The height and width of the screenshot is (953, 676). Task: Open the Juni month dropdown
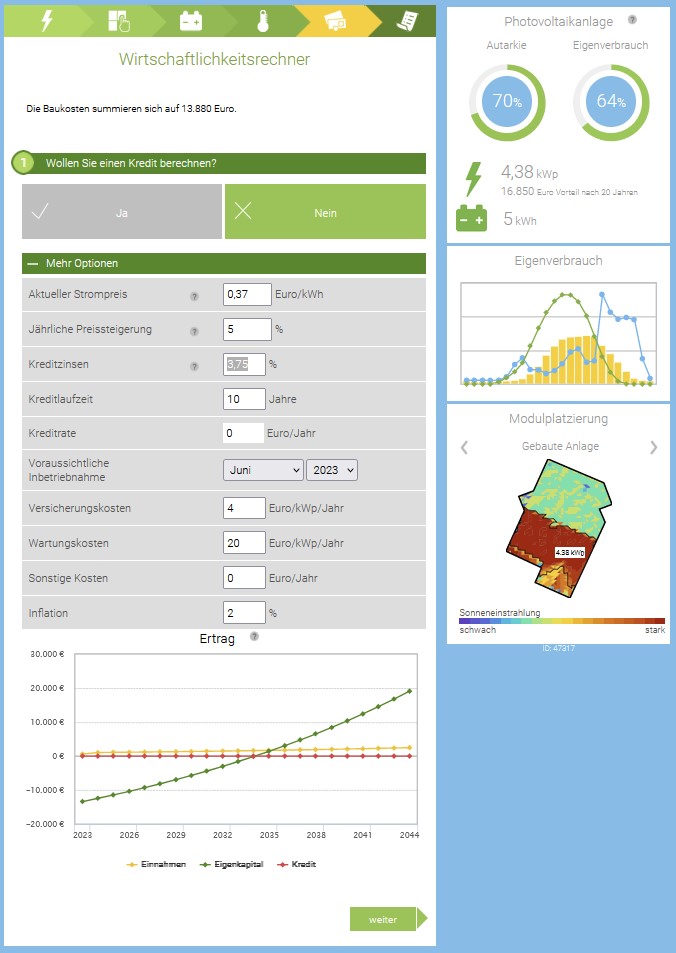pos(263,470)
